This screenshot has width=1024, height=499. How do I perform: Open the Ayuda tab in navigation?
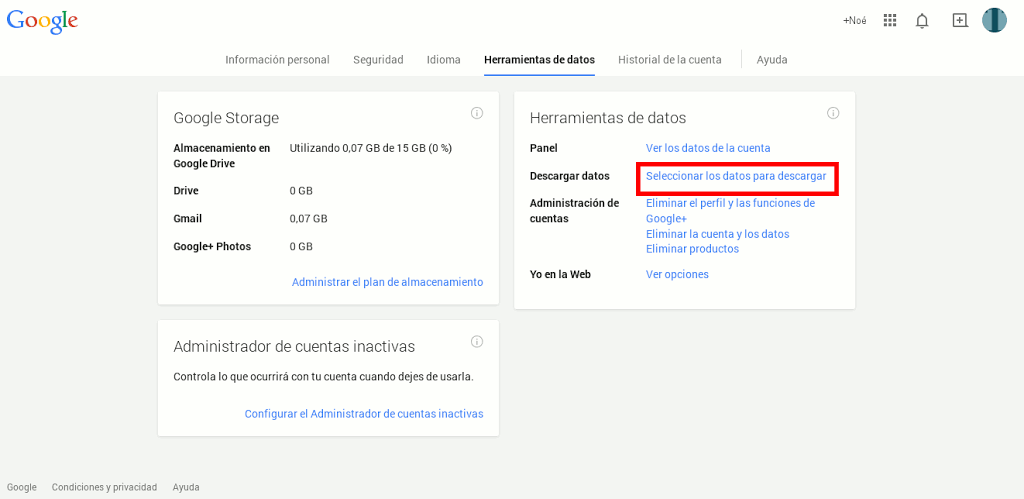pyautogui.click(x=772, y=60)
